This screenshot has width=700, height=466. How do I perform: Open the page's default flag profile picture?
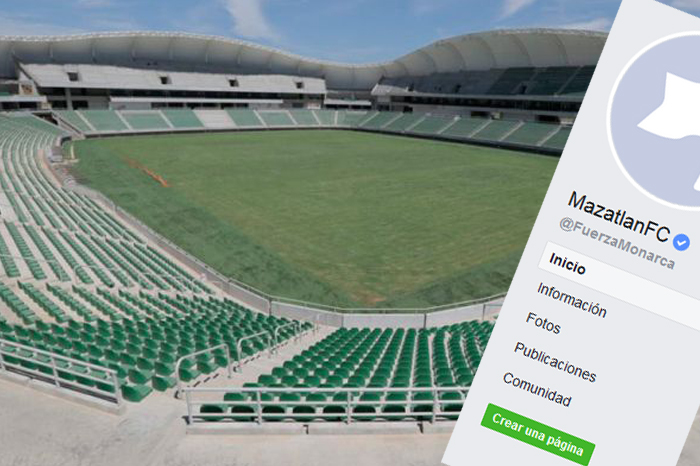point(654,118)
